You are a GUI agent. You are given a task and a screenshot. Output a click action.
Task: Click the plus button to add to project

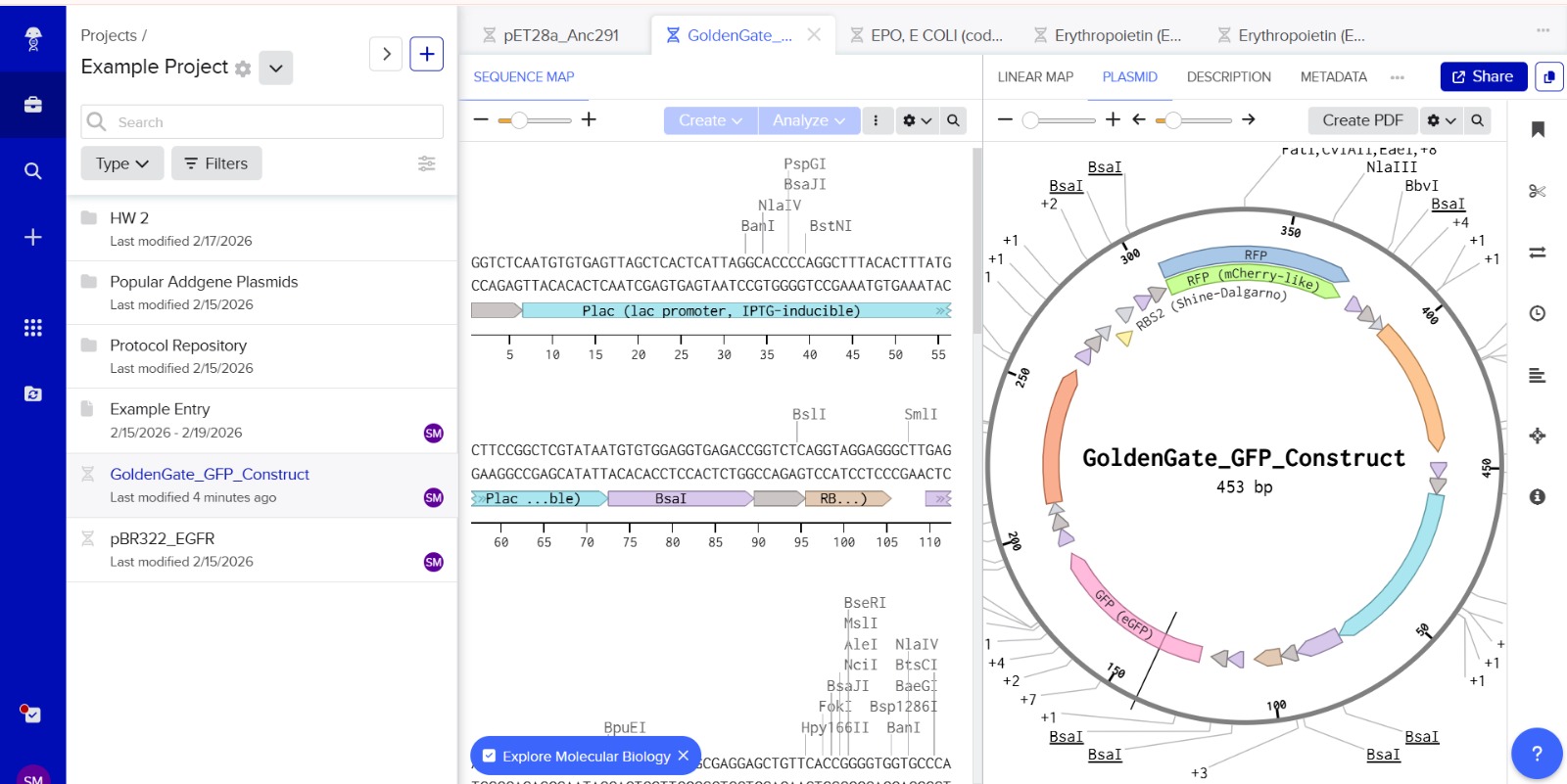point(427,54)
